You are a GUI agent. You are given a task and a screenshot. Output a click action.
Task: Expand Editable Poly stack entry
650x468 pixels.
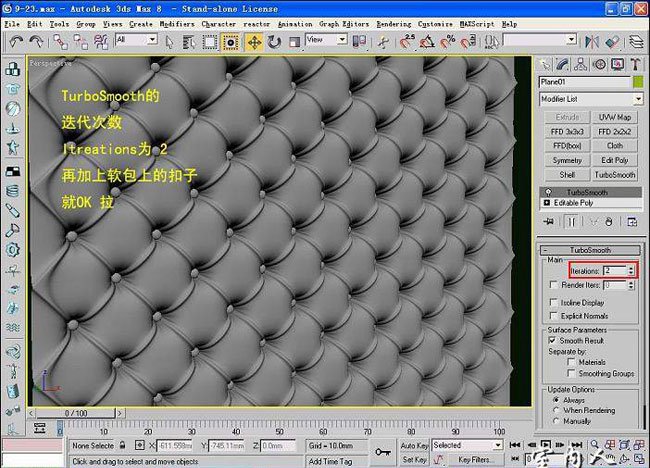(547, 203)
